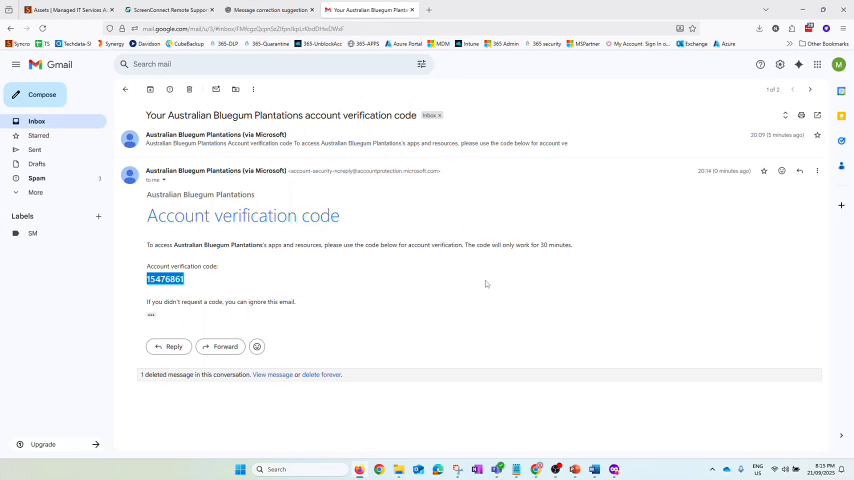Go to newer conversation arrow
This screenshot has height=480, width=854.
(793, 89)
